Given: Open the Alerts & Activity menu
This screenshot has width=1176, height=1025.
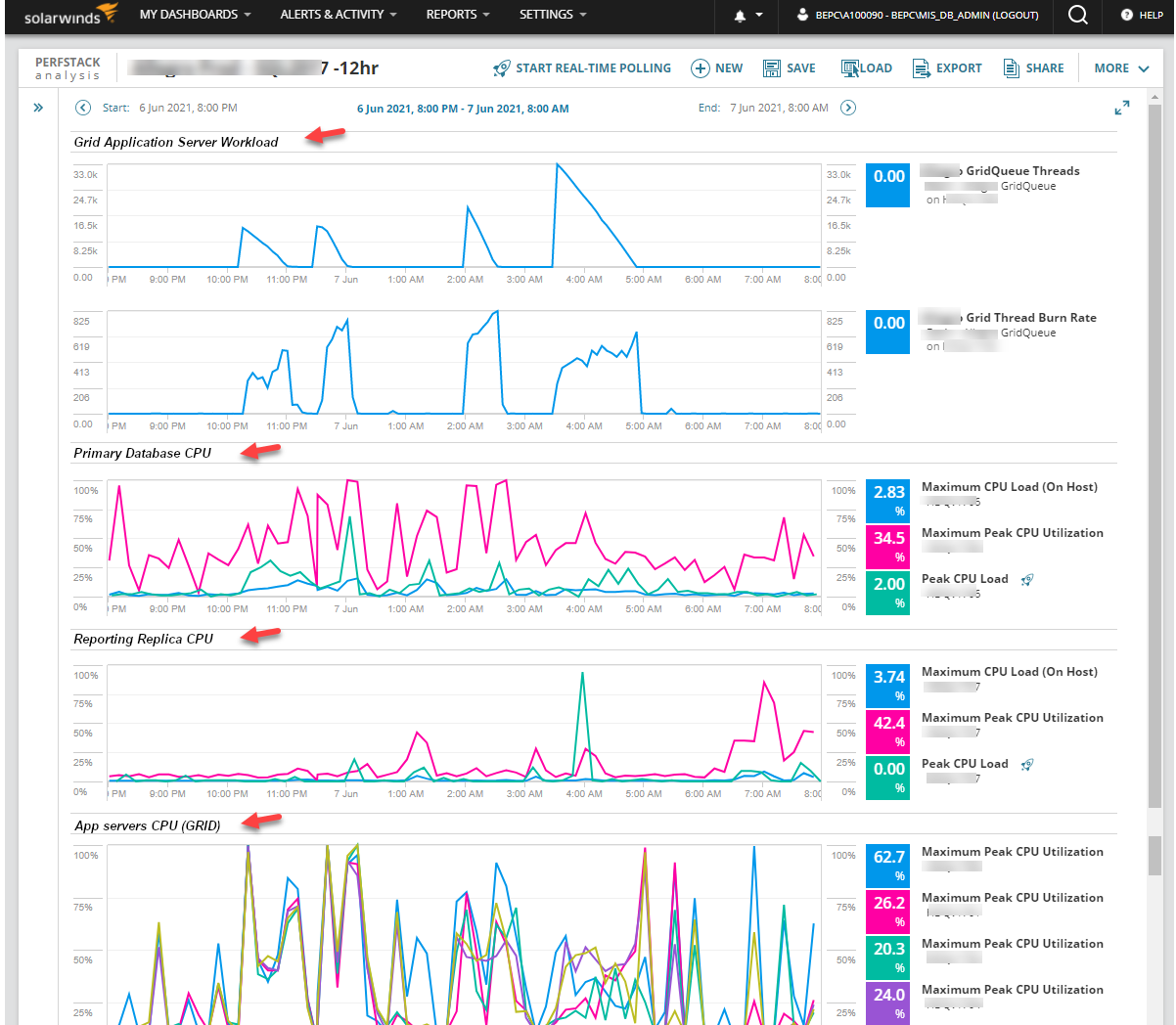Looking at the screenshot, I should point(339,15).
